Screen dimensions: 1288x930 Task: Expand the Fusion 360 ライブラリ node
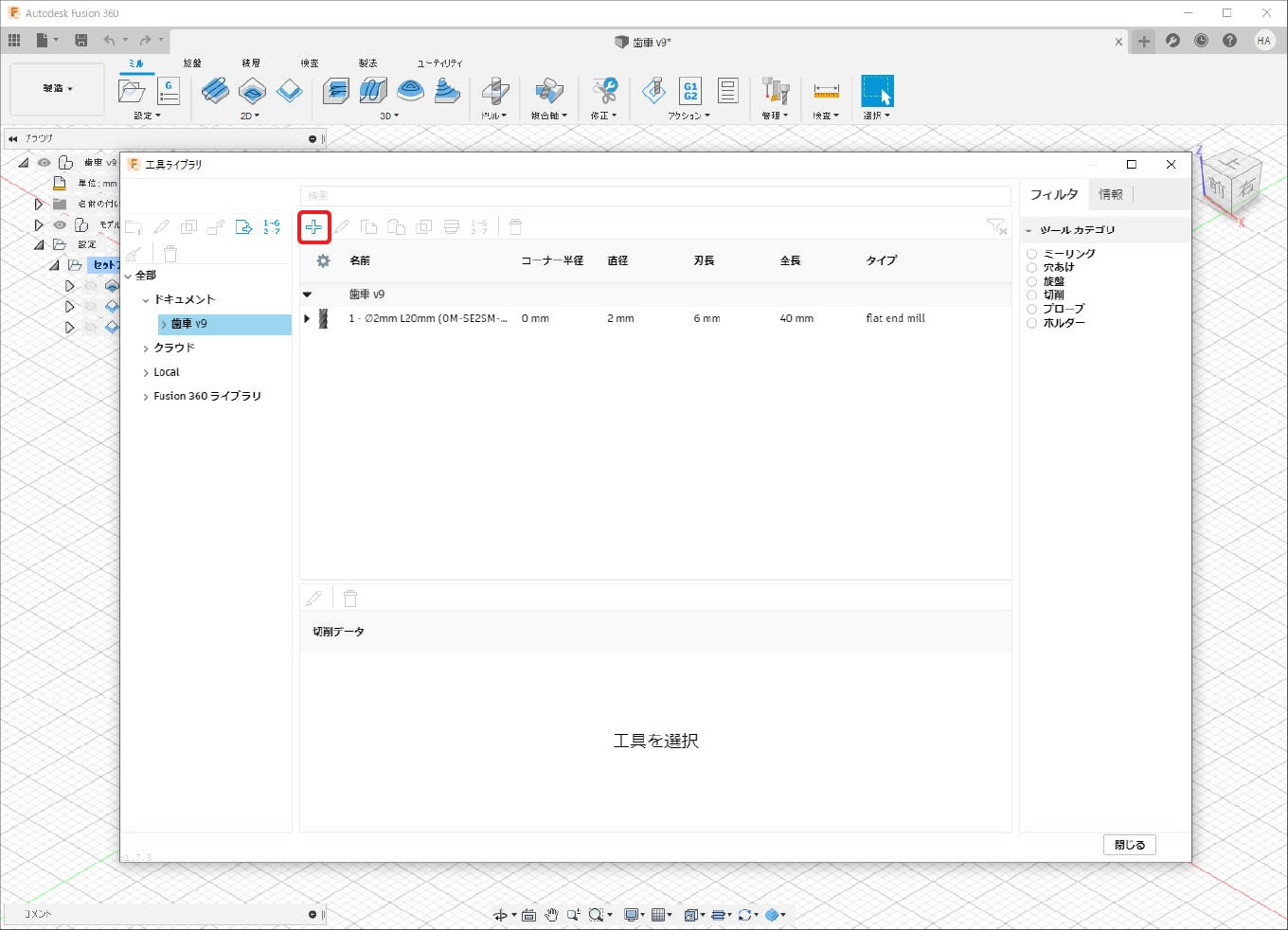point(146,397)
